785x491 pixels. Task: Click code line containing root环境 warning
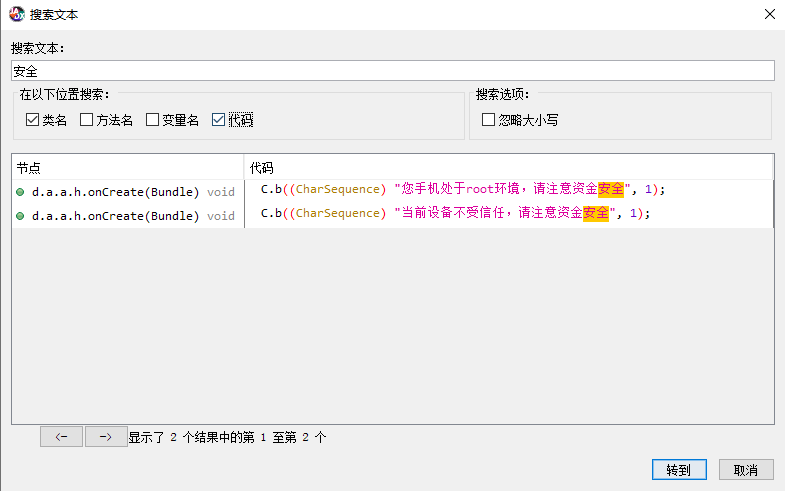coord(462,189)
